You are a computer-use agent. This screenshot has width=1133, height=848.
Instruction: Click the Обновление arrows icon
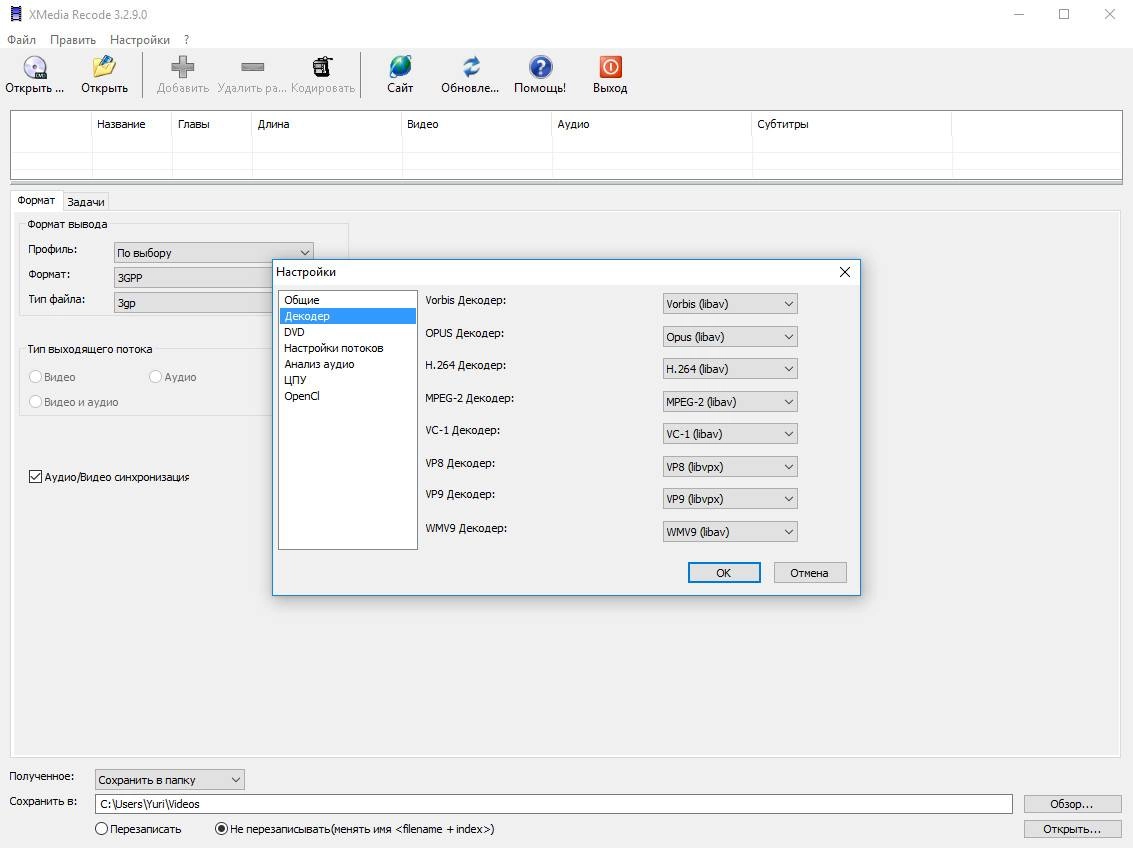coord(470,67)
